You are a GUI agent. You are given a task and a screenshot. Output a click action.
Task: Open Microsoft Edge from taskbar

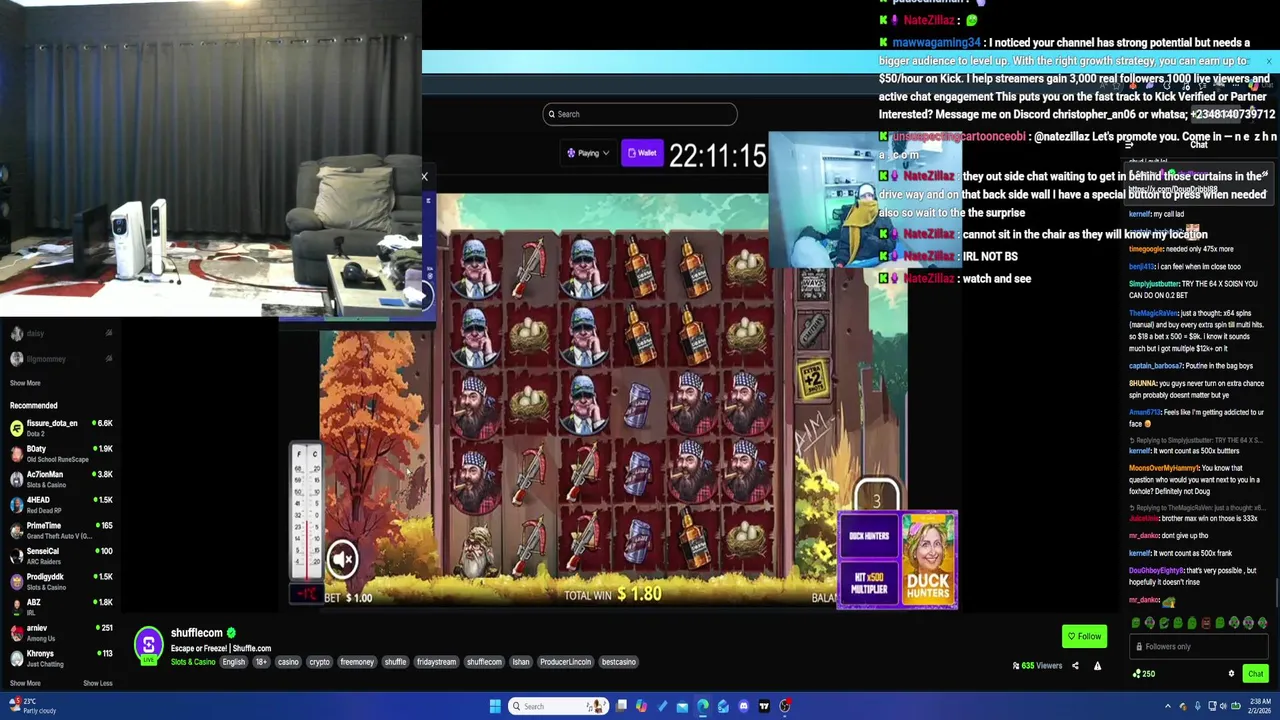[x=702, y=706]
